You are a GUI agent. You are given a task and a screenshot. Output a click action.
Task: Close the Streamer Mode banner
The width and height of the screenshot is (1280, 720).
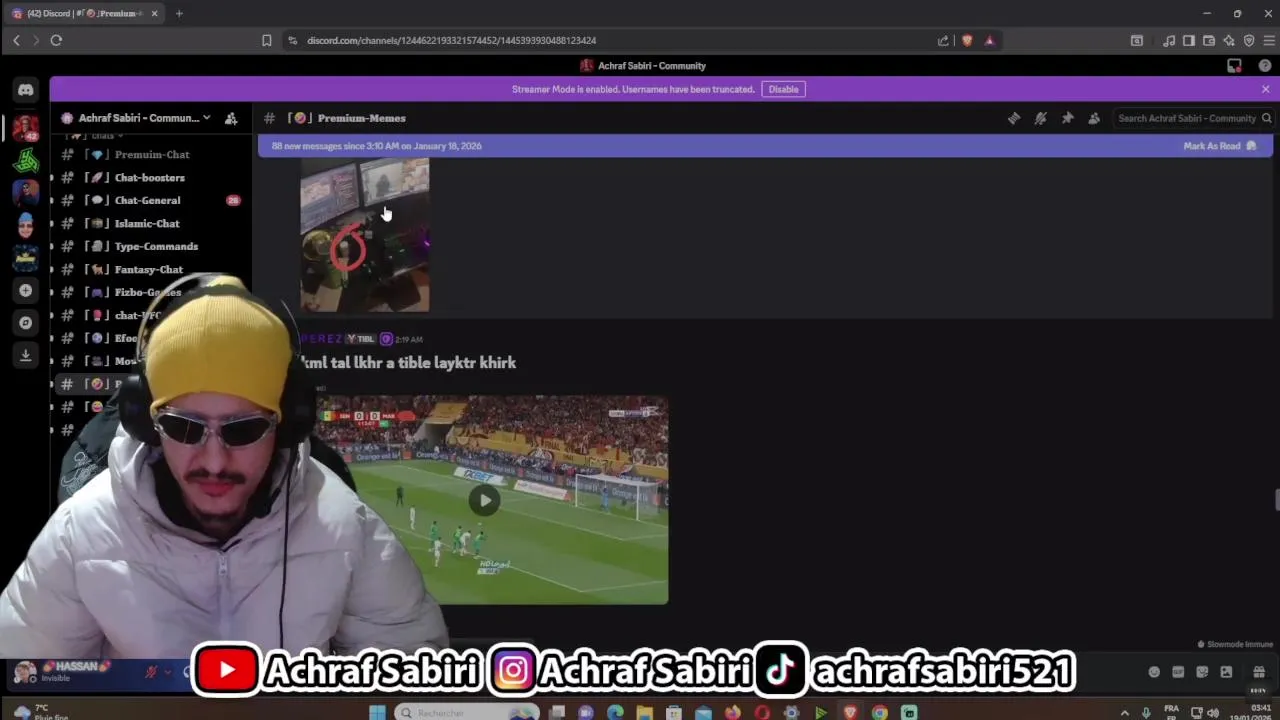click(1265, 89)
